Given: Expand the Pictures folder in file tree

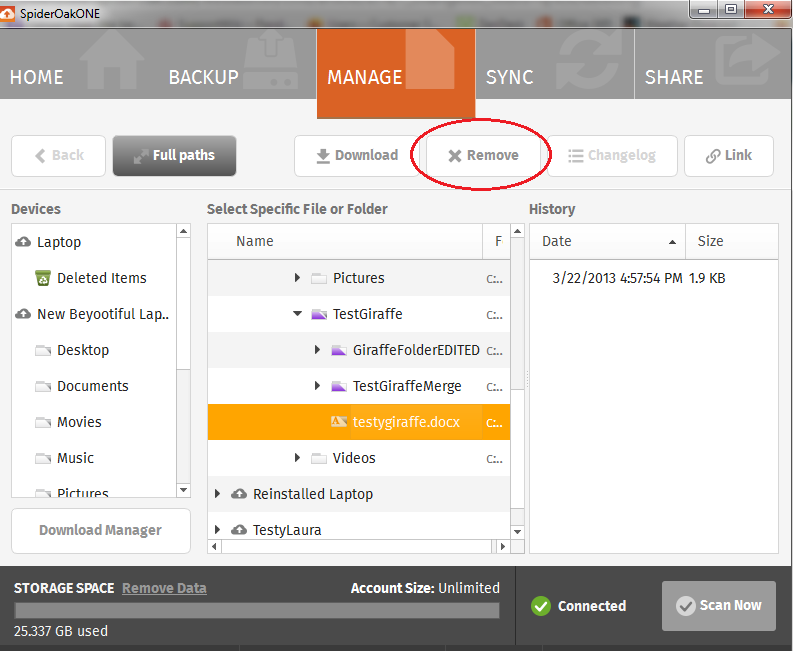Looking at the screenshot, I should [297, 278].
